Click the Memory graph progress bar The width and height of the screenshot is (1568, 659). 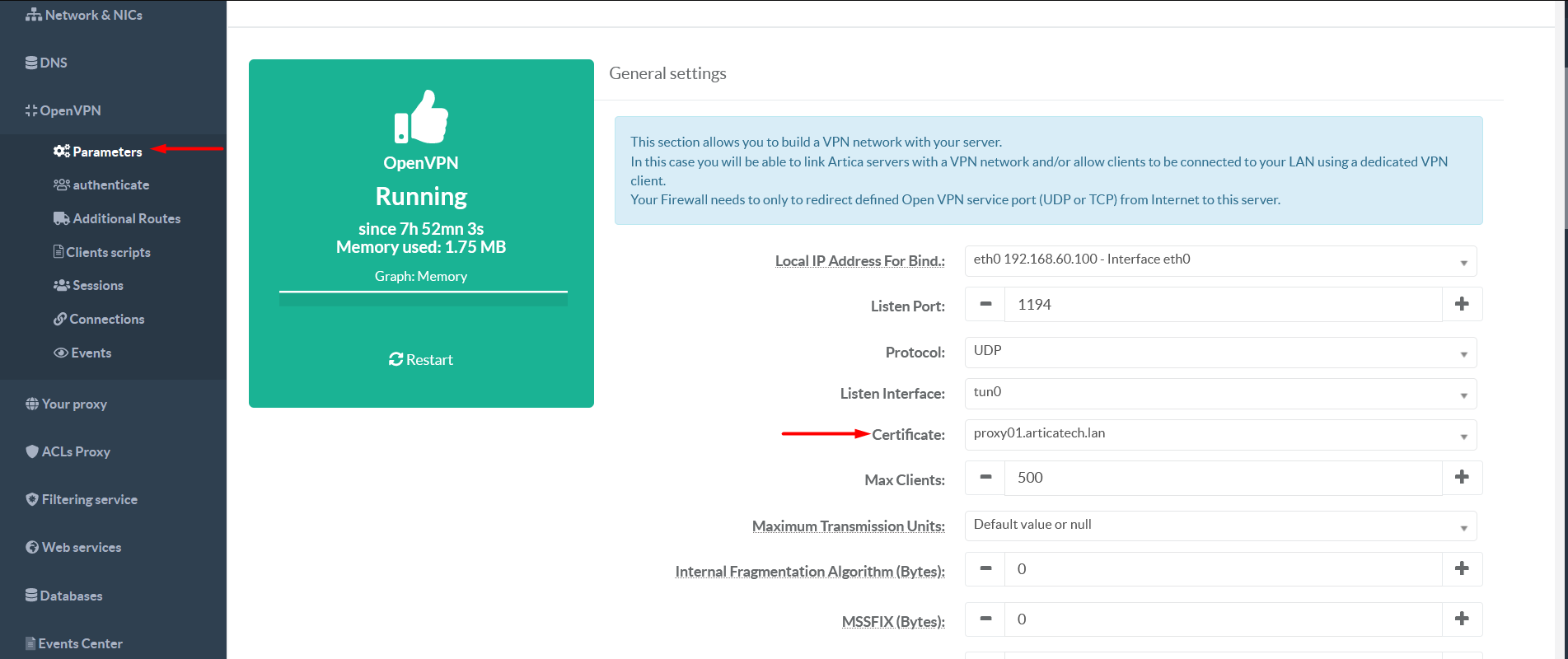tap(423, 298)
